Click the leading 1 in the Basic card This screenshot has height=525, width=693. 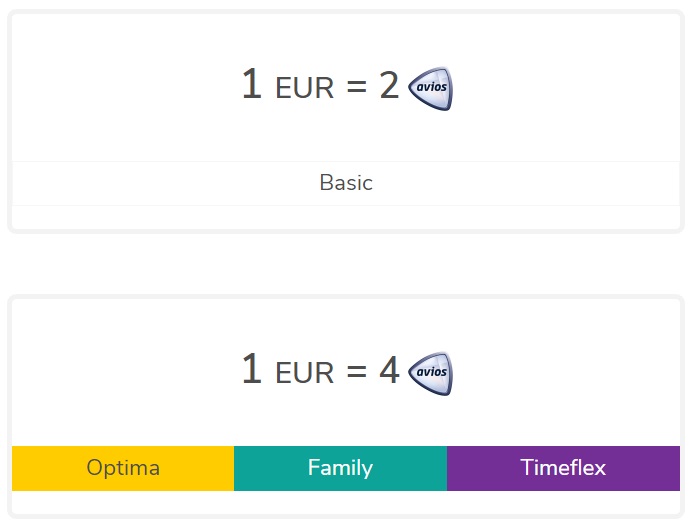point(251,86)
